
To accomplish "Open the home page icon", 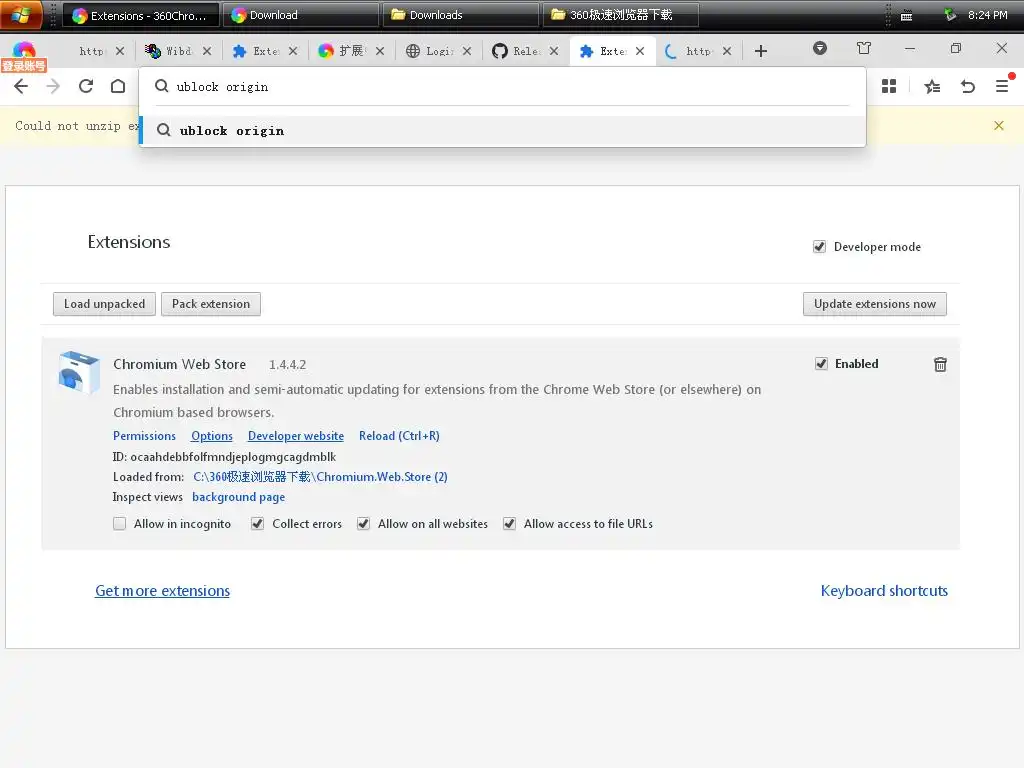I will point(118,86).
